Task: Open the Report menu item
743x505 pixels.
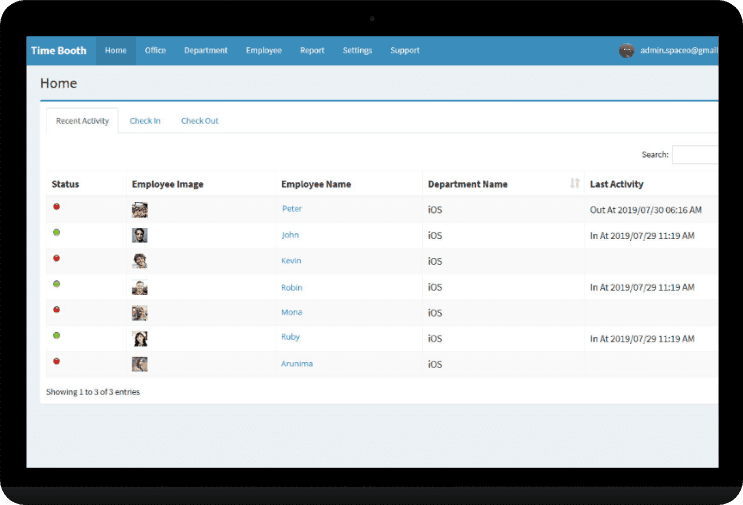Action: coord(312,50)
